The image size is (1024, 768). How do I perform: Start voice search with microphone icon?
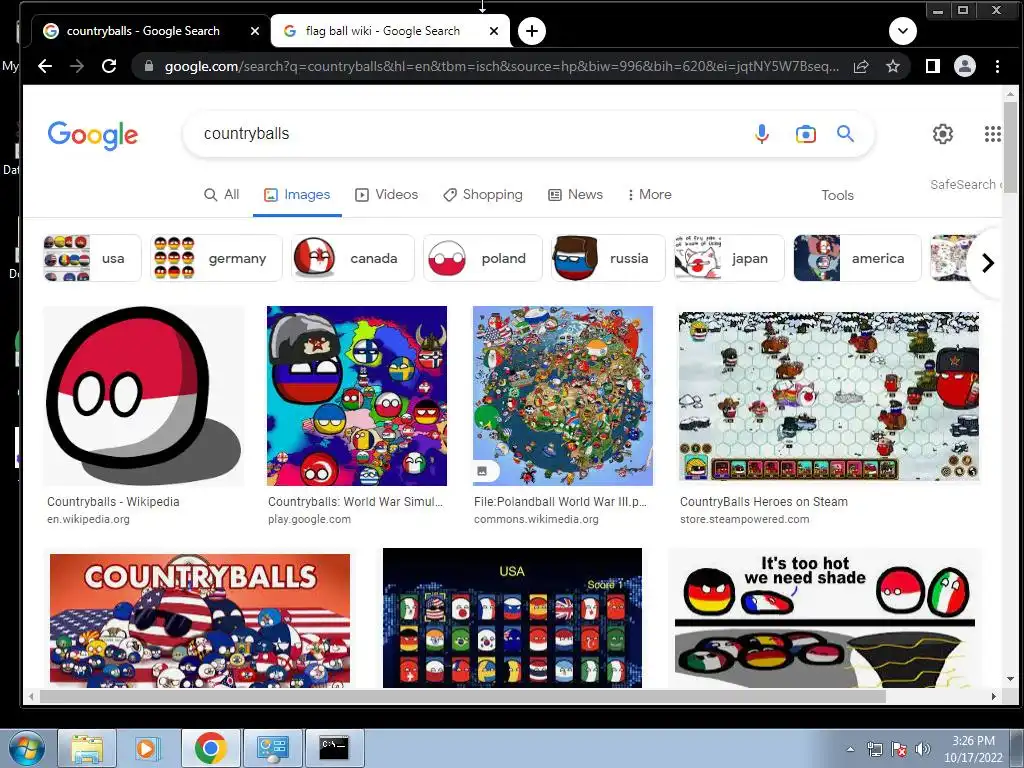761,134
